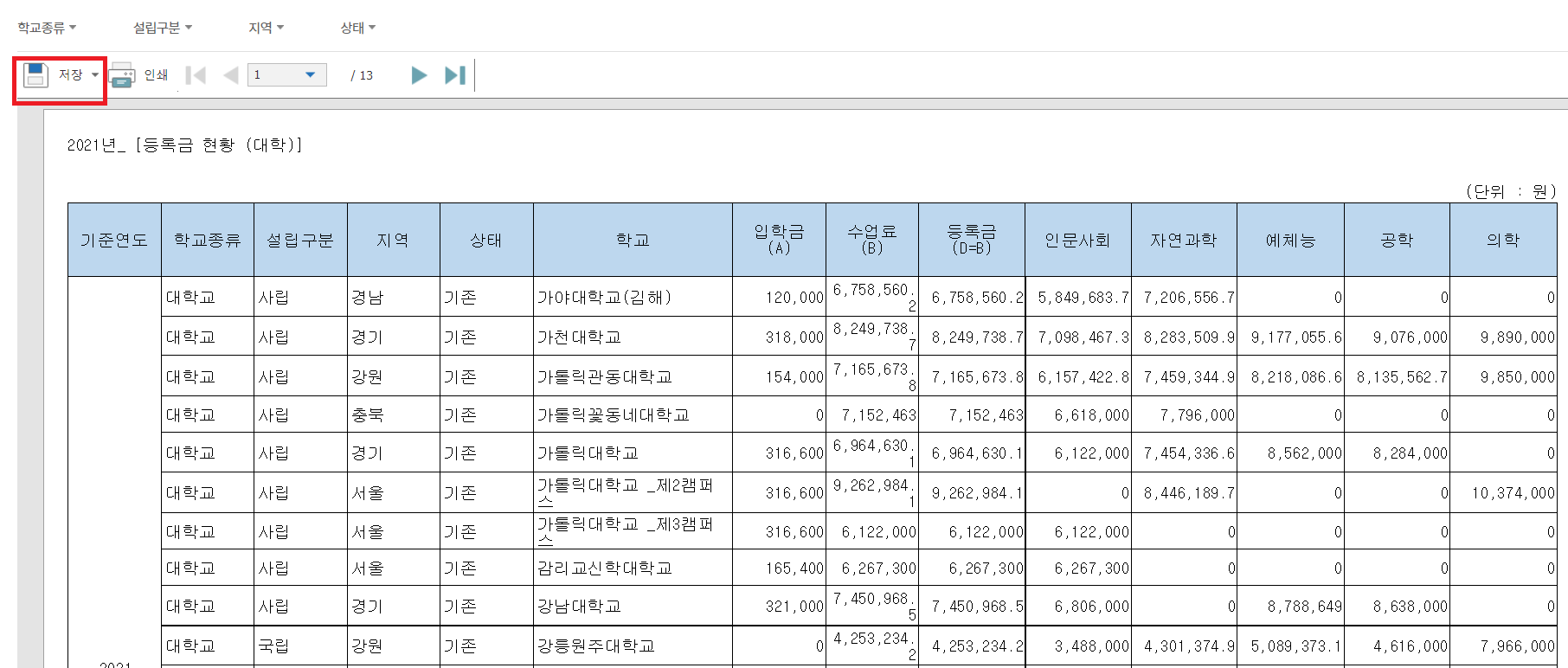Click the 학교종류 table column header
The width and height of the screenshot is (1568, 668).
click(x=208, y=240)
